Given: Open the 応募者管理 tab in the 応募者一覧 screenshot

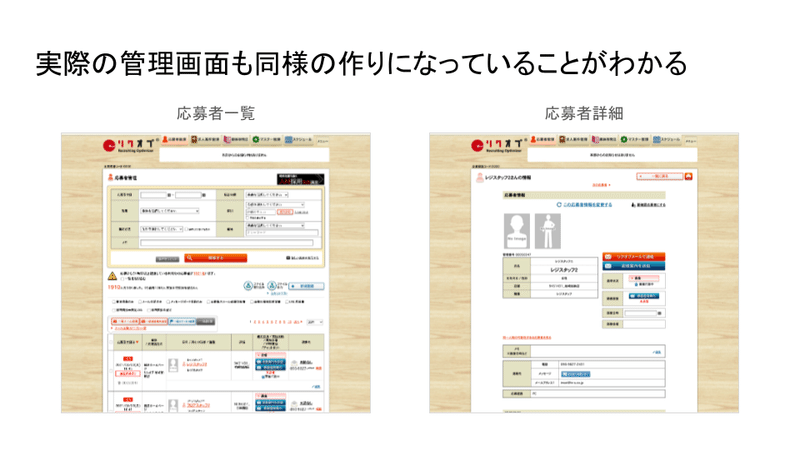Looking at the screenshot, I should point(175,139).
